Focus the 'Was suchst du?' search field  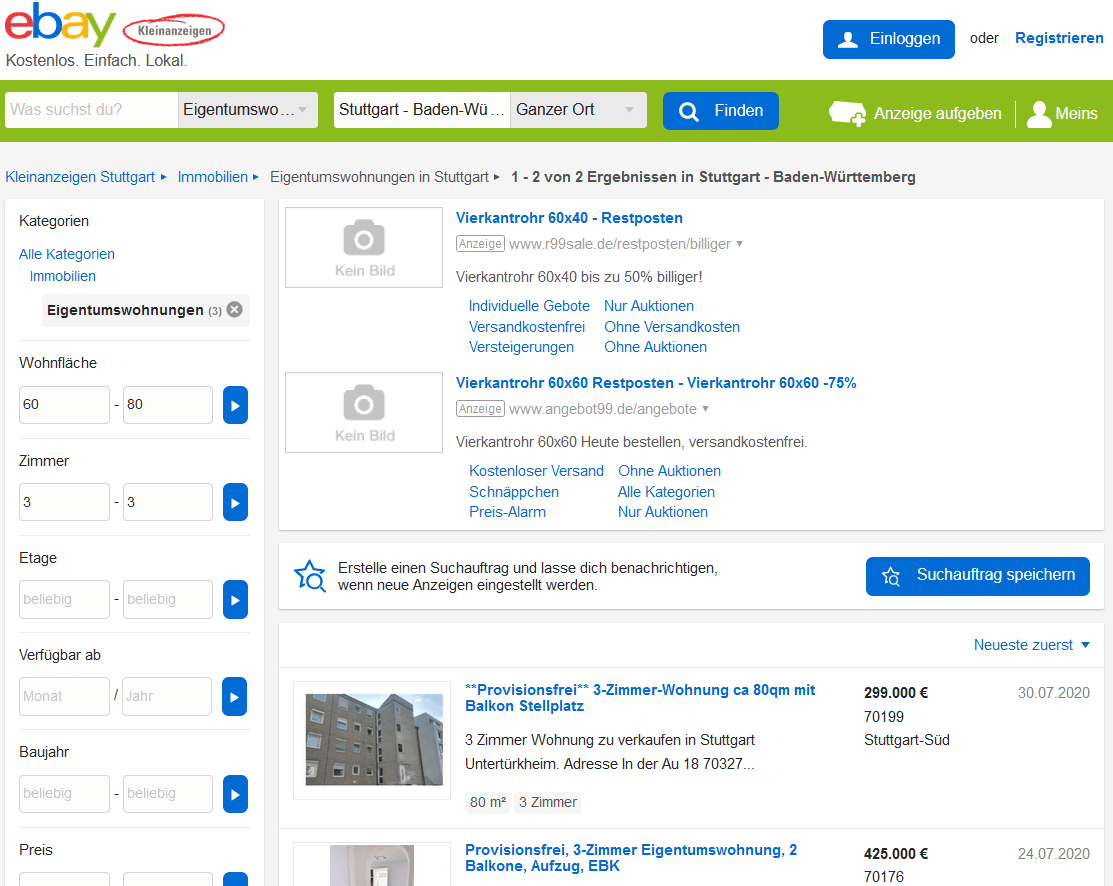click(91, 110)
